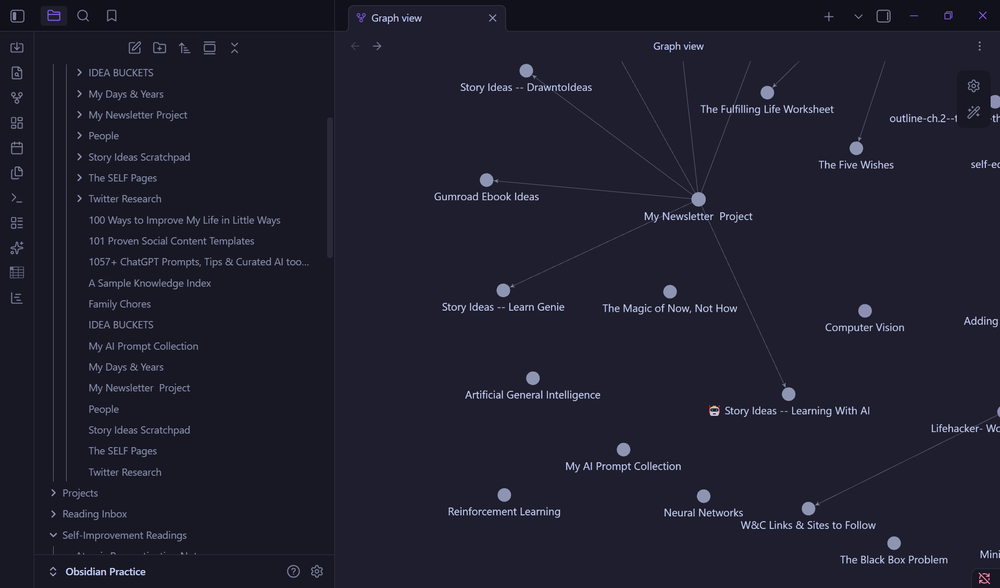
Task: Click the checklist ribbon icon
Action: [17, 223]
